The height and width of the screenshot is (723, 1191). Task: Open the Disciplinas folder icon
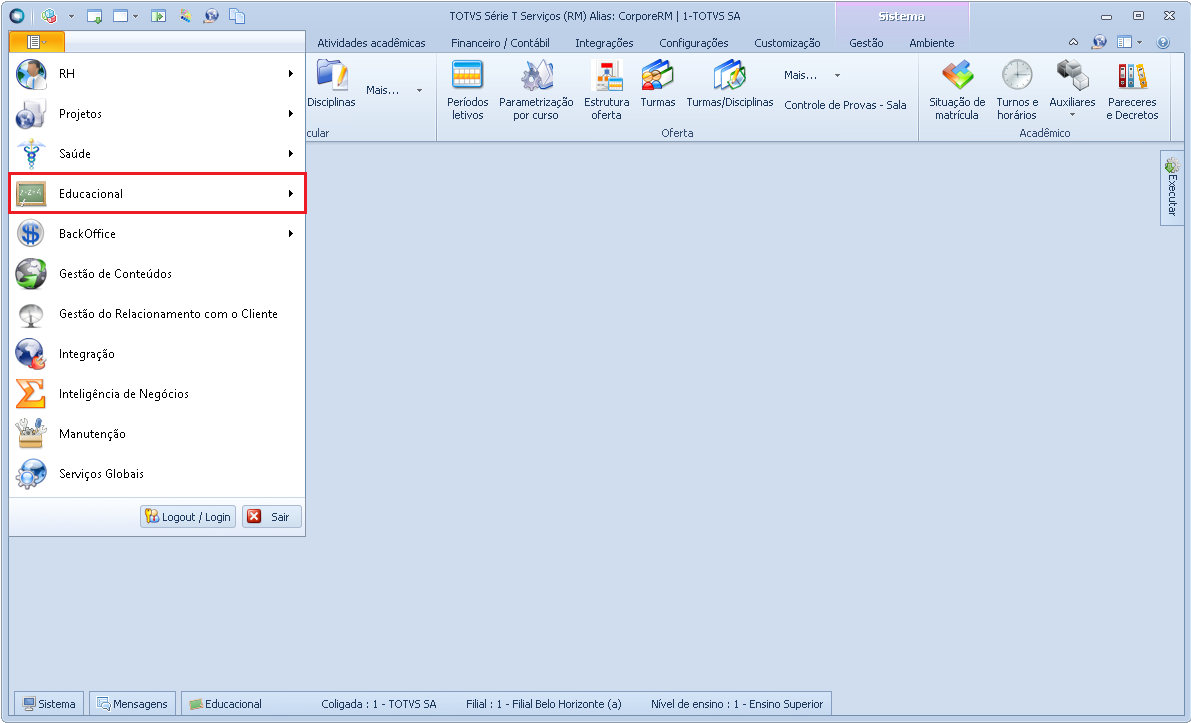point(332,75)
